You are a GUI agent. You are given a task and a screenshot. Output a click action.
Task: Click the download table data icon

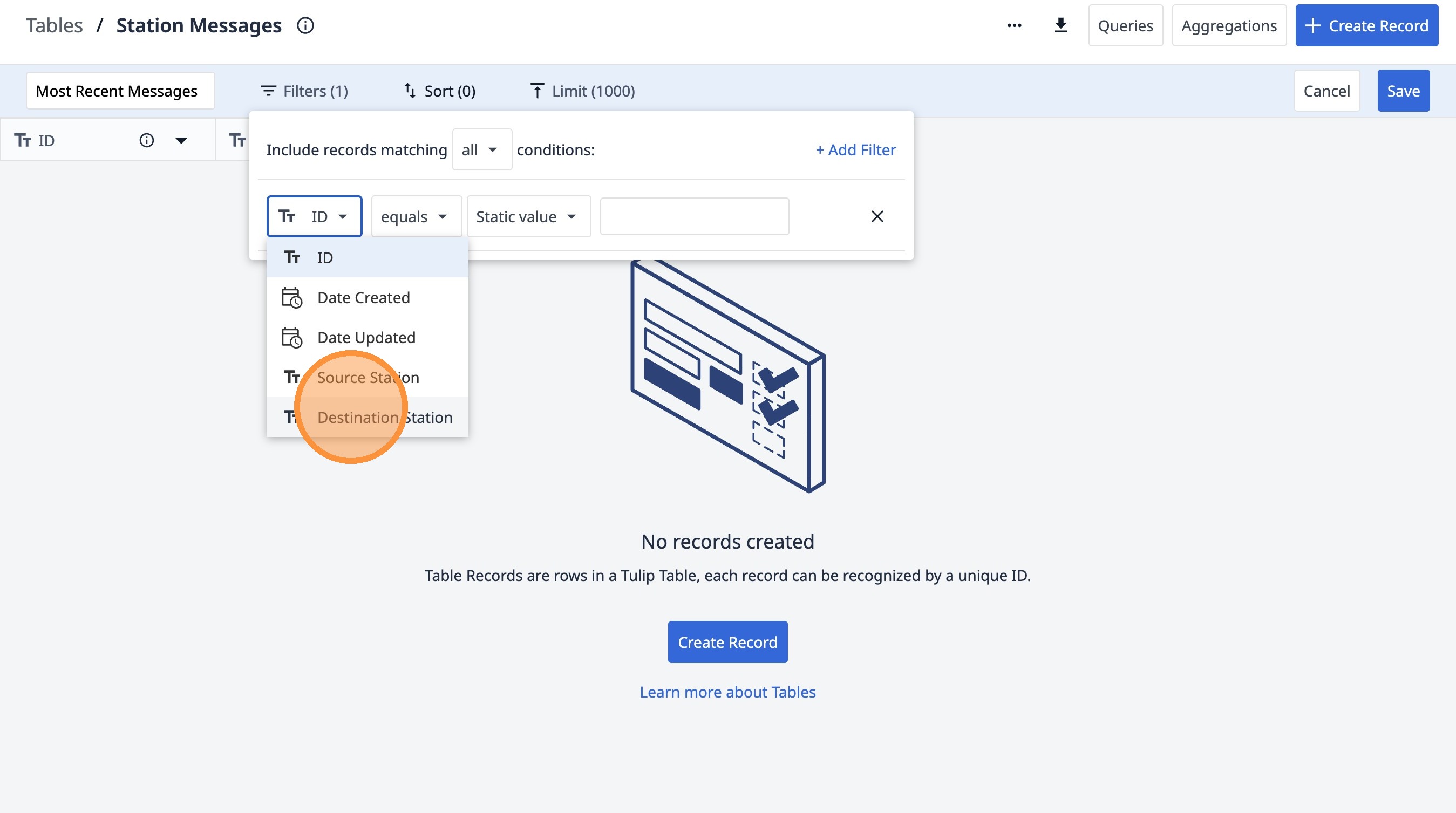(x=1060, y=25)
